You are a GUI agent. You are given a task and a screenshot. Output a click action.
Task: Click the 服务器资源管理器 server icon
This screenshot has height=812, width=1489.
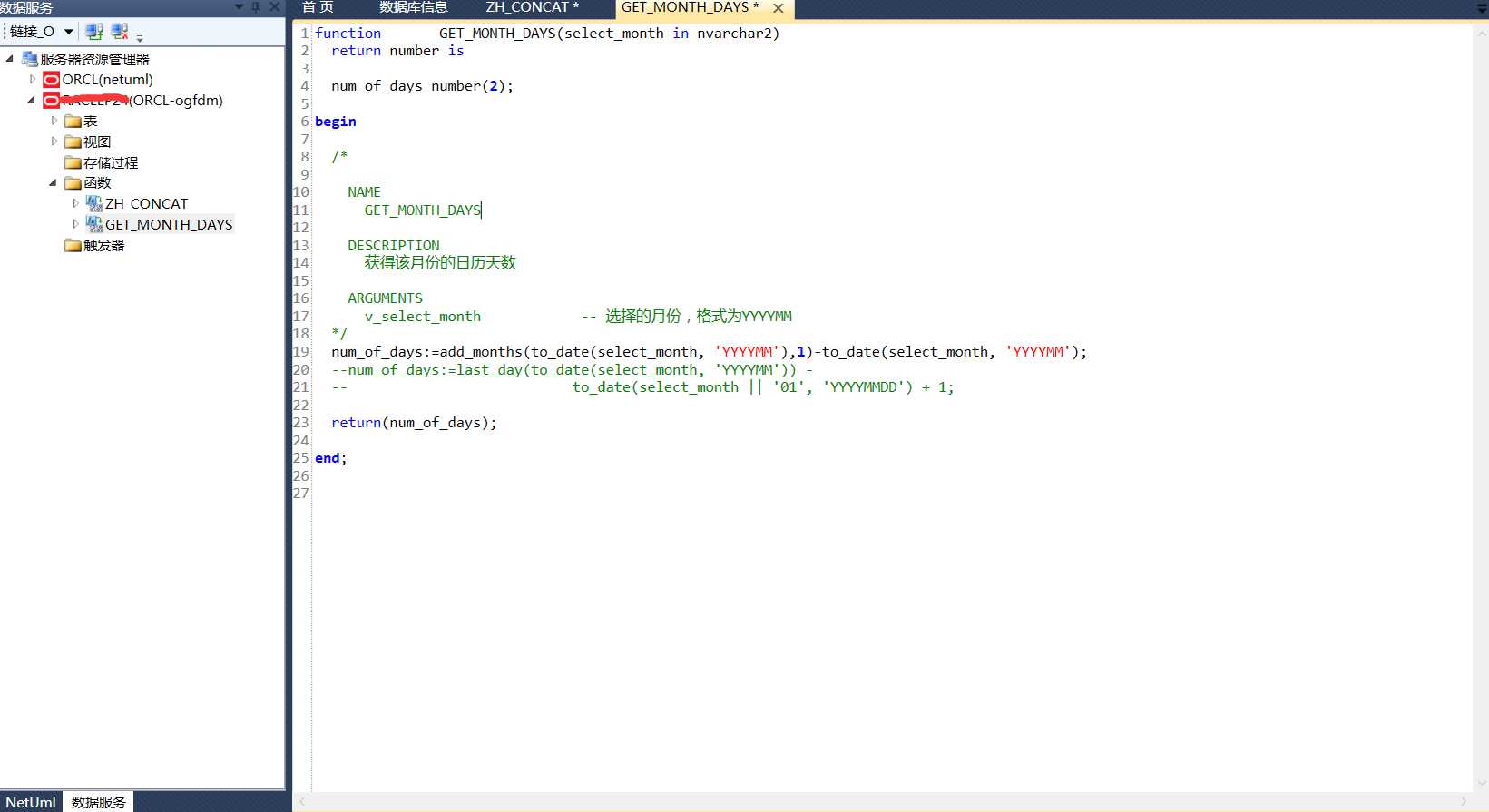click(29, 59)
